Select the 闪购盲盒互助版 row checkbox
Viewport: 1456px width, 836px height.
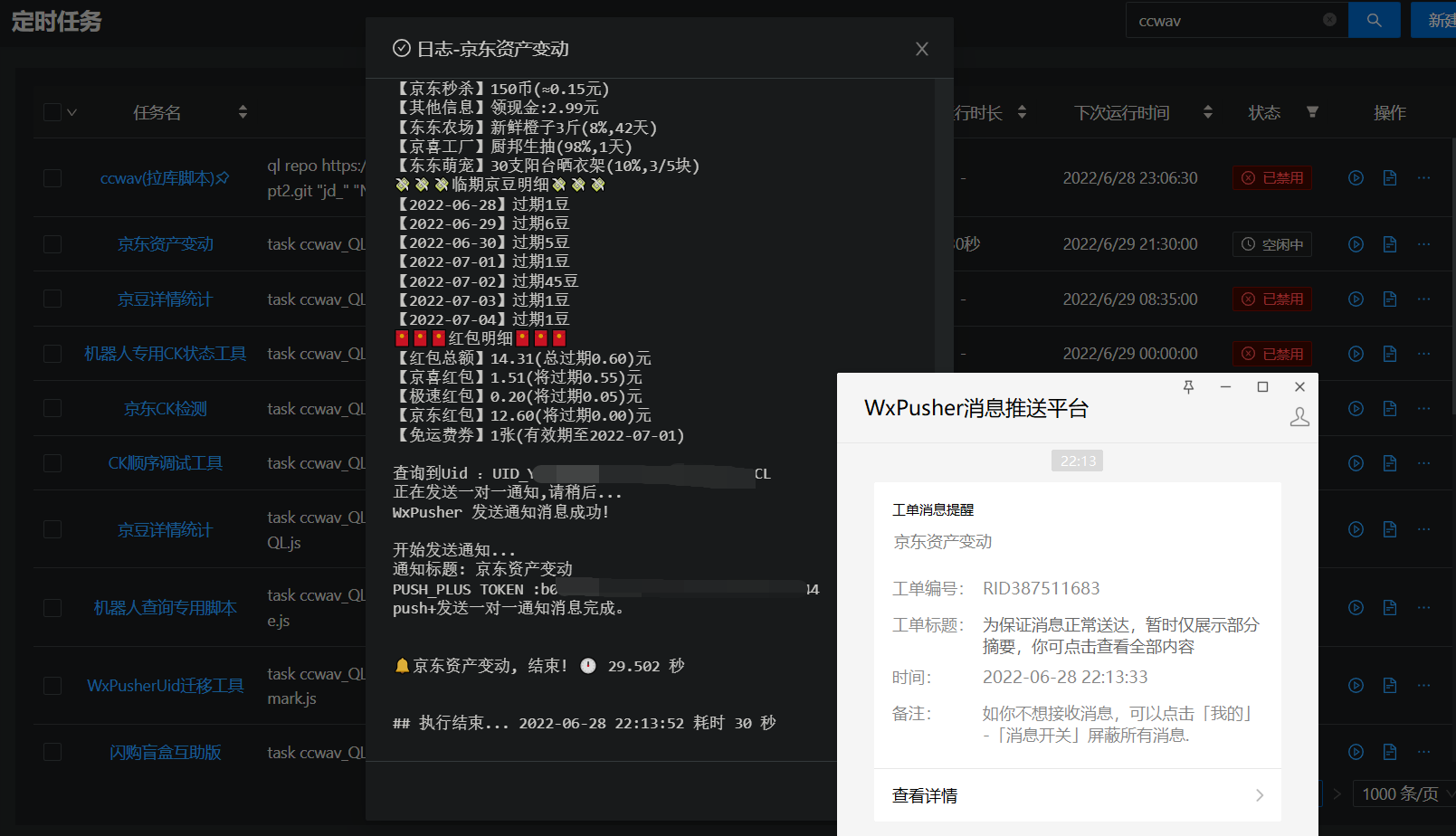(x=52, y=752)
